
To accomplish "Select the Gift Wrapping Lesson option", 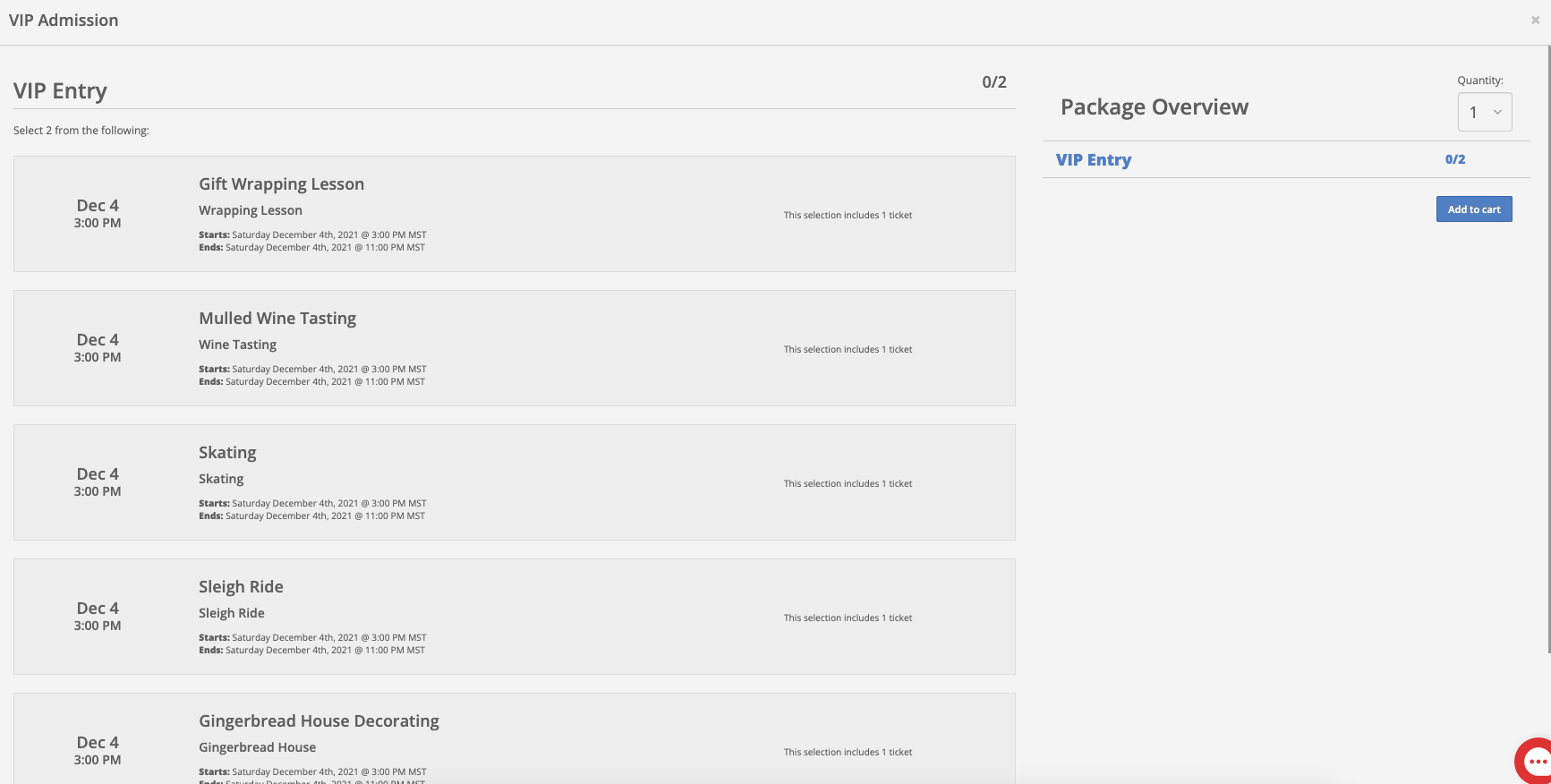I will 515,214.
